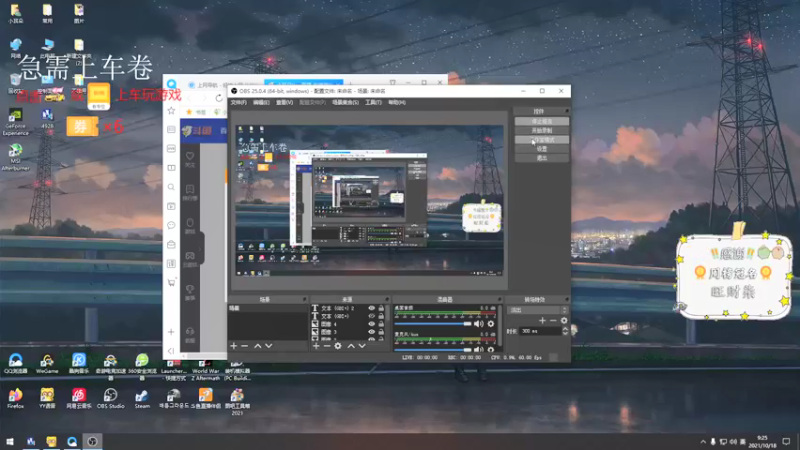The height and width of the screenshot is (450, 800).
Task: Click 设置 settings button in Controls
Action: 542,149
